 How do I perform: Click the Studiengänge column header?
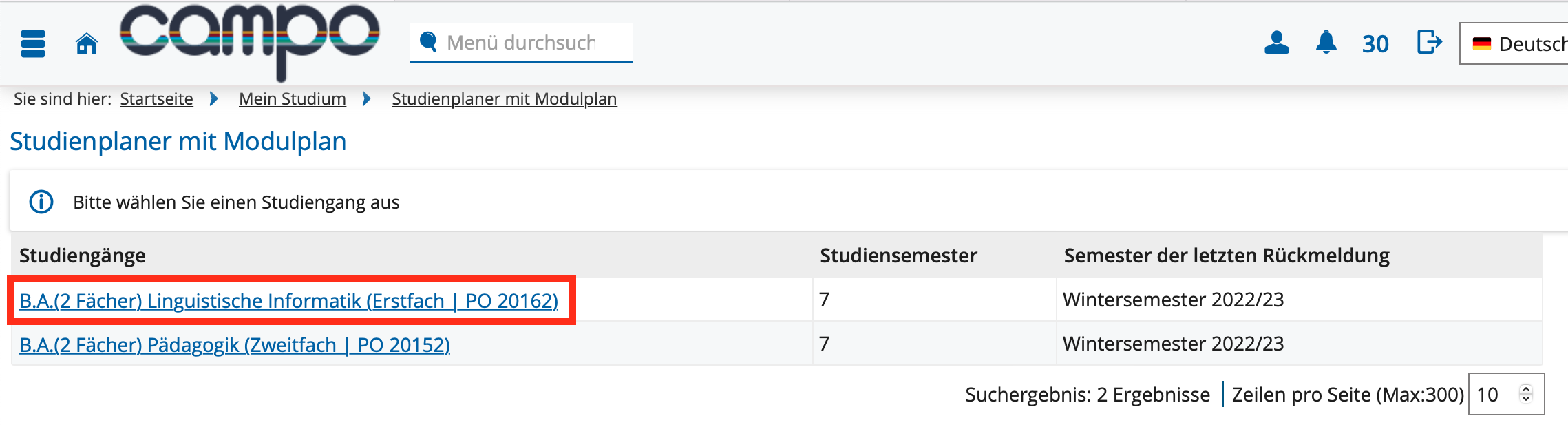tap(83, 256)
